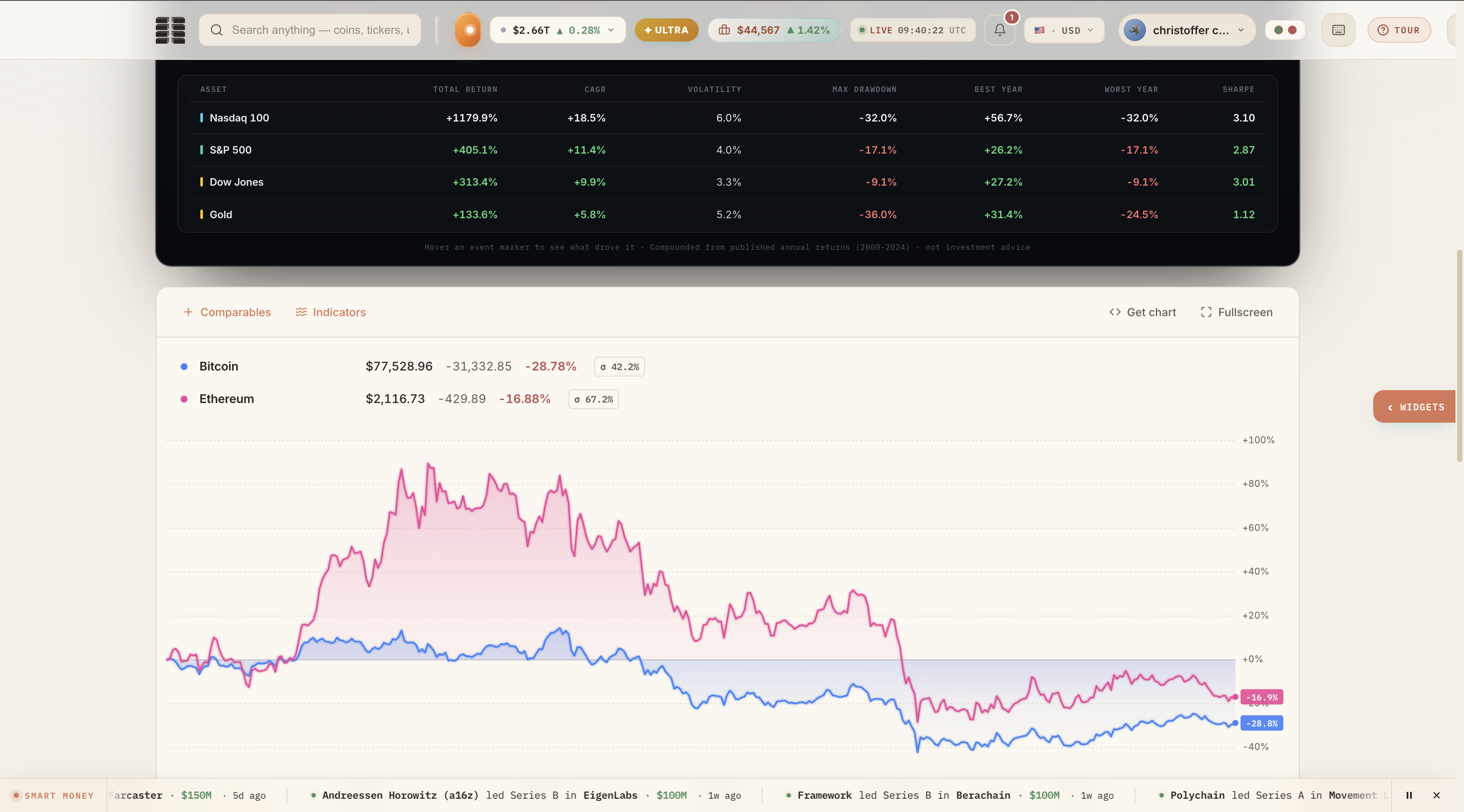
Task: Click the page vertical scrollbar
Action: click(x=1459, y=355)
